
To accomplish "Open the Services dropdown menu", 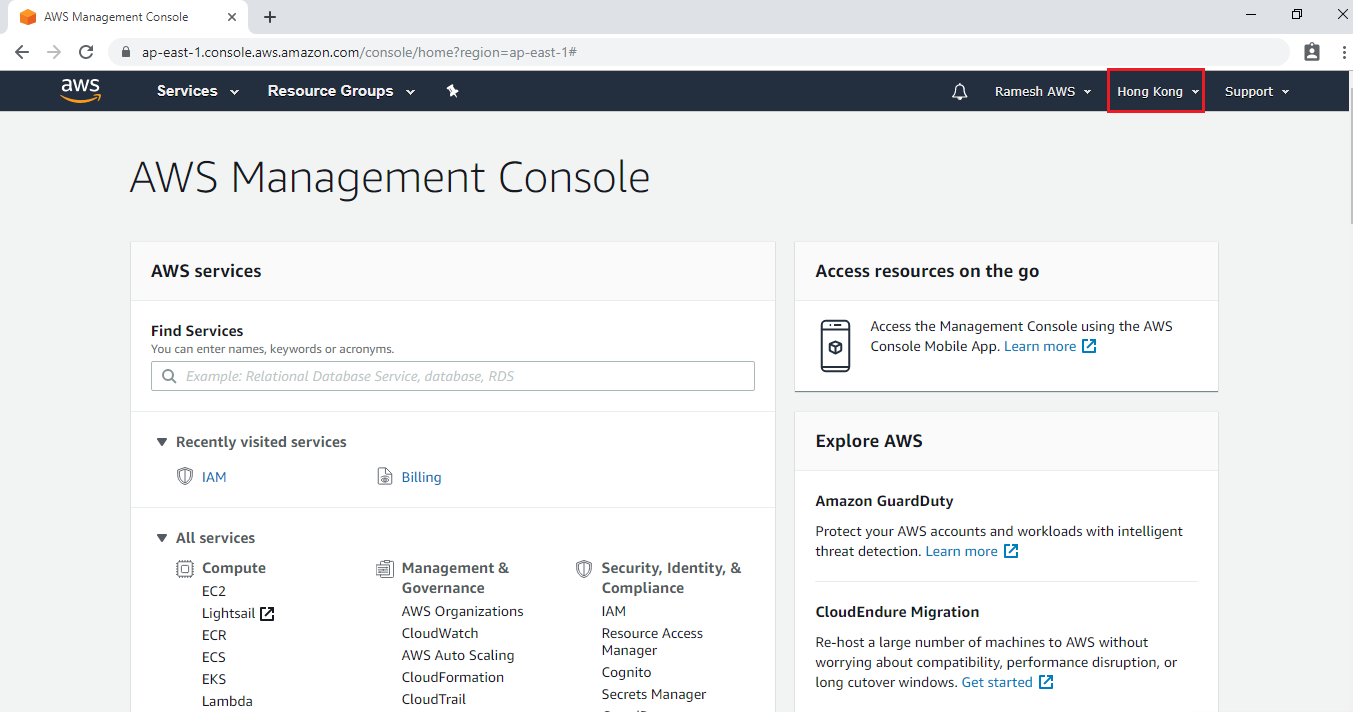I will 198,91.
